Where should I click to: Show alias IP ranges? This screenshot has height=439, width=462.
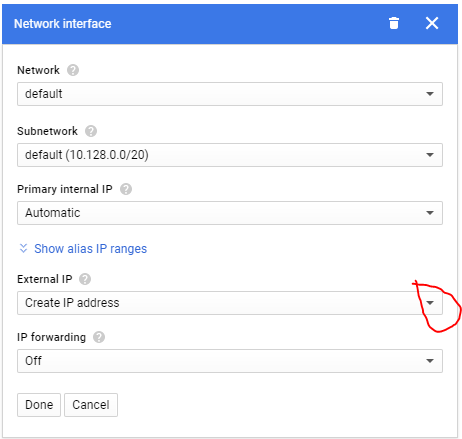click(90, 249)
